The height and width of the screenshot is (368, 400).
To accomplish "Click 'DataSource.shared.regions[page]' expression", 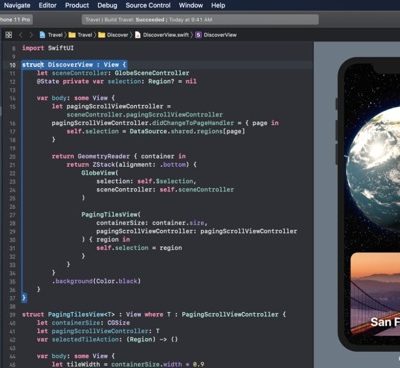I will (x=187, y=131).
